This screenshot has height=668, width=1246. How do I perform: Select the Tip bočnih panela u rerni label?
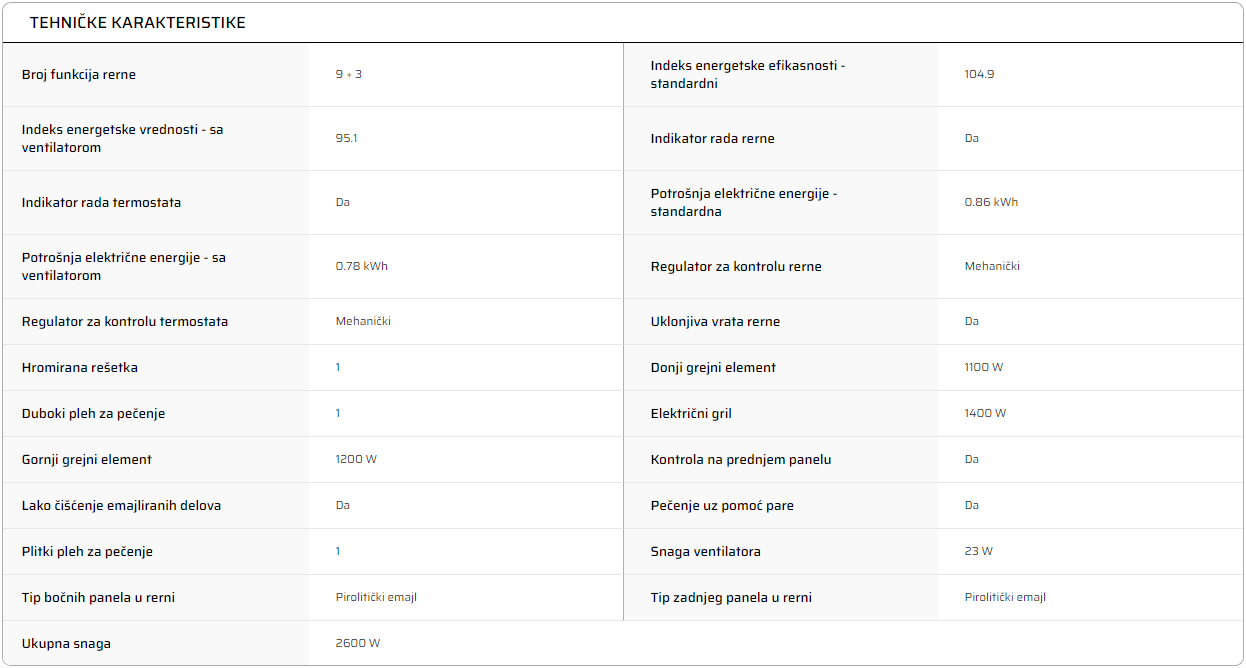[99, 598]
